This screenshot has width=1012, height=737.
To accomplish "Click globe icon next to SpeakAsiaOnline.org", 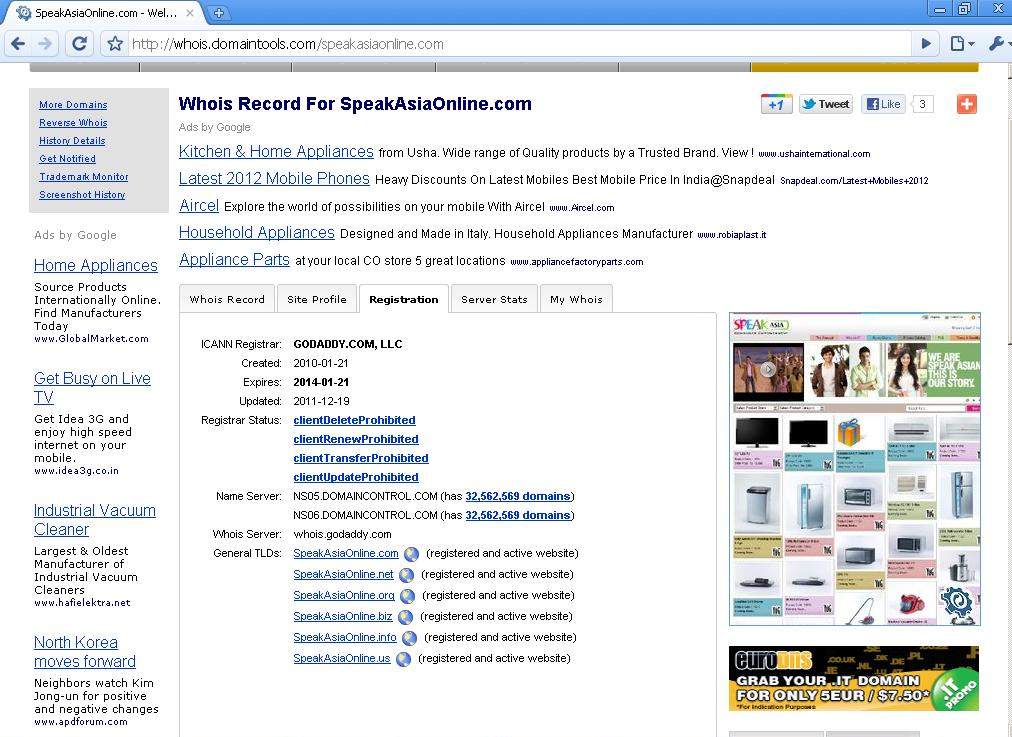I will click(407, 596).
